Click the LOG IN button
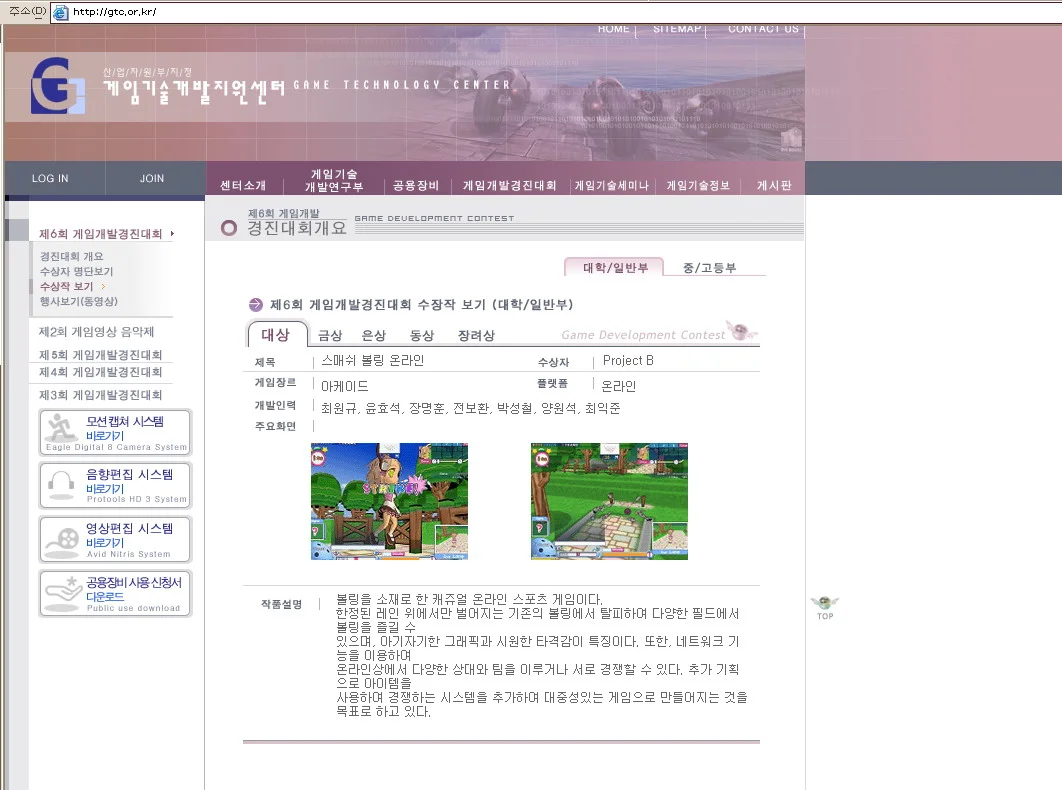Image resolution: width=1062 pixels, height=790 pixels. click(50, 178)
